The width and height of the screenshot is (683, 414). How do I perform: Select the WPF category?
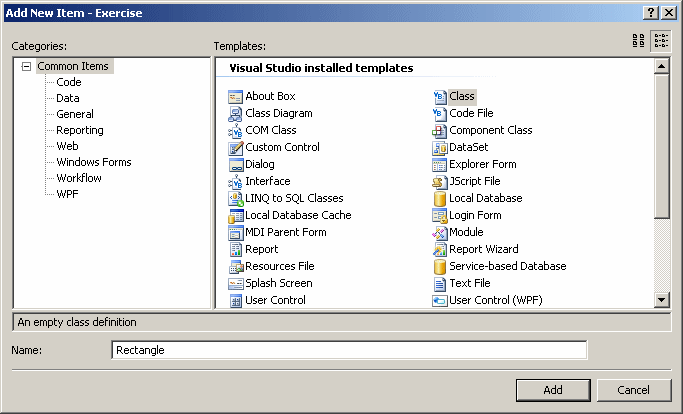tap(68, 194)
